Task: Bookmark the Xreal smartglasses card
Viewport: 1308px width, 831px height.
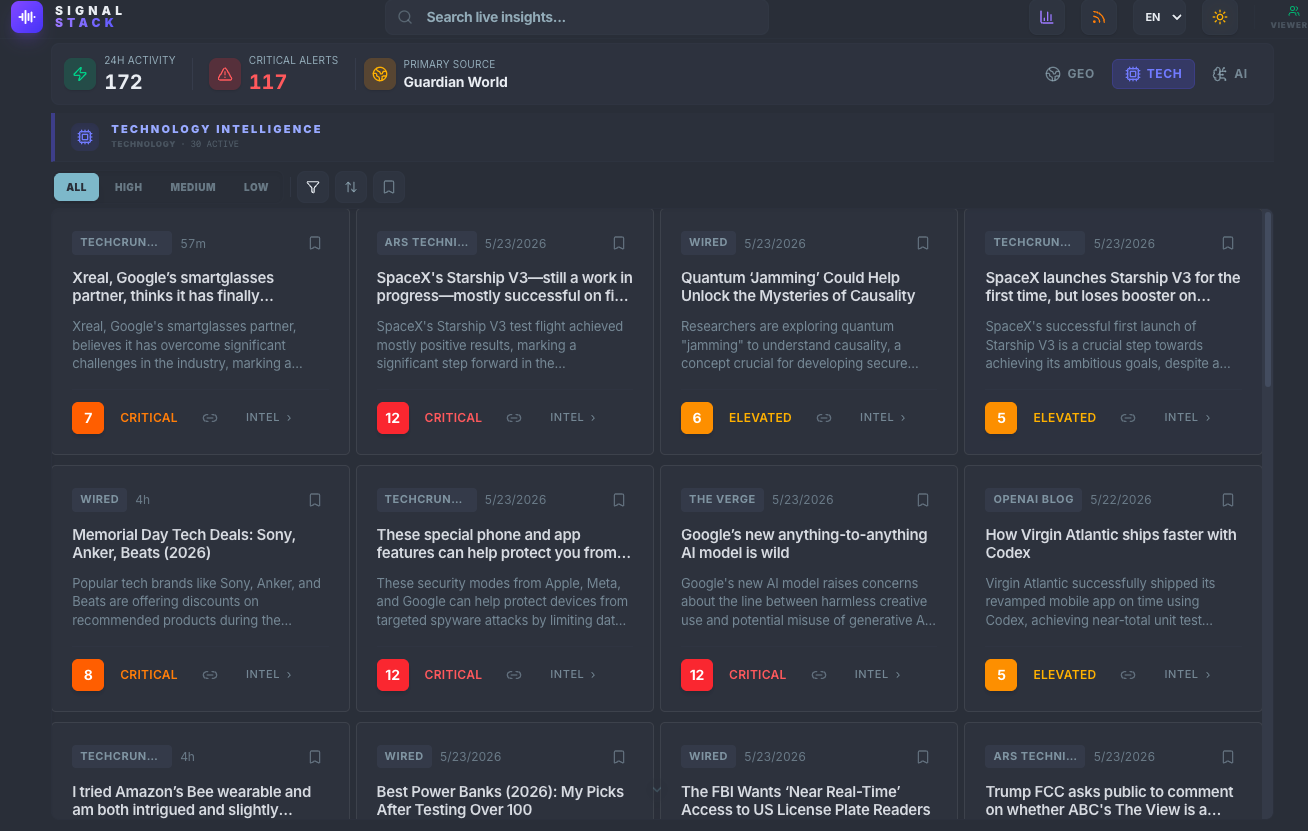Action: pos(315,243)
